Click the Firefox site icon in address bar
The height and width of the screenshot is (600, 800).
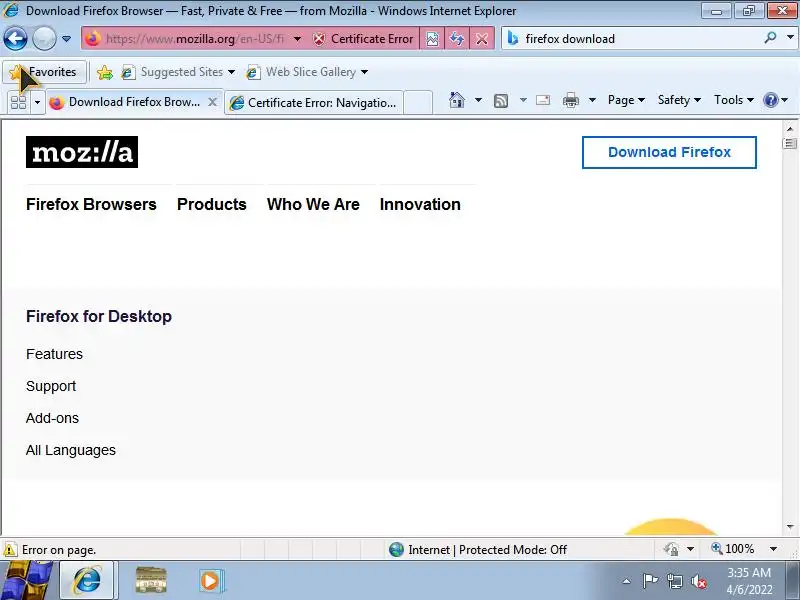(93, 39)
